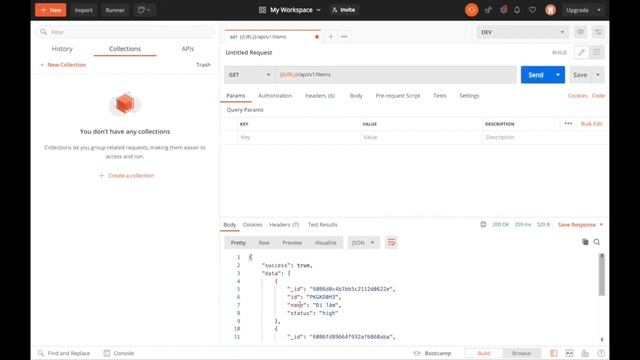Open the Save button dropdown arrow

[598, 75]
